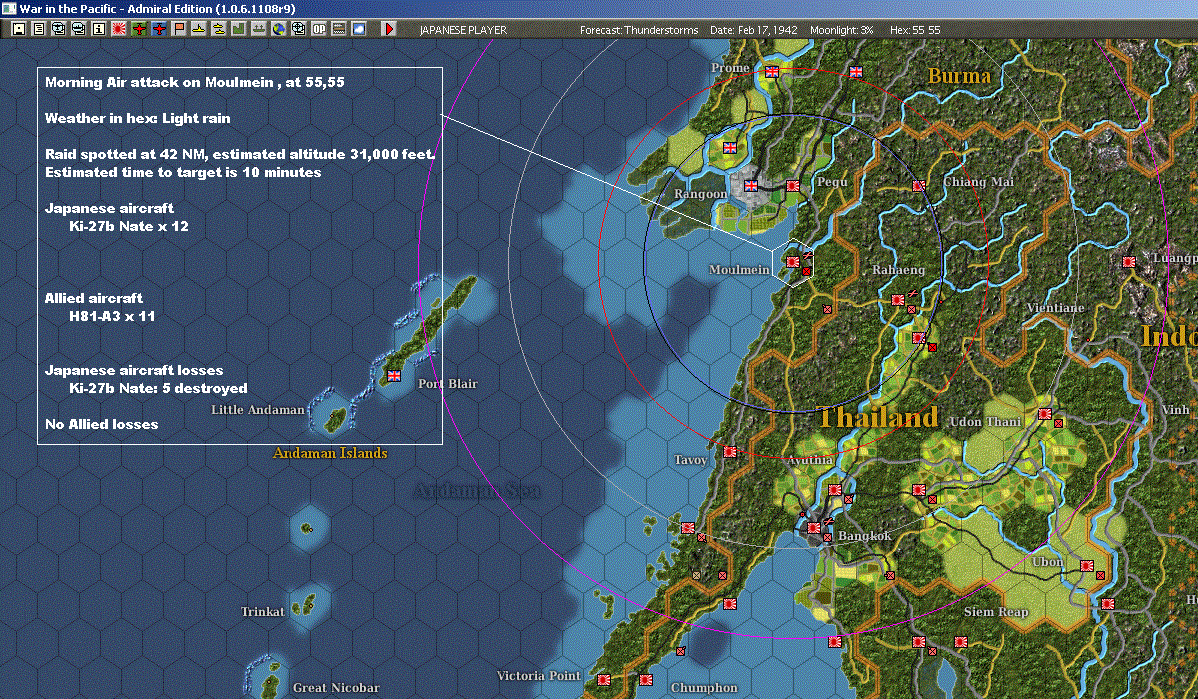Select the Japanese flag base at Chiang Mai

[918, 186]
